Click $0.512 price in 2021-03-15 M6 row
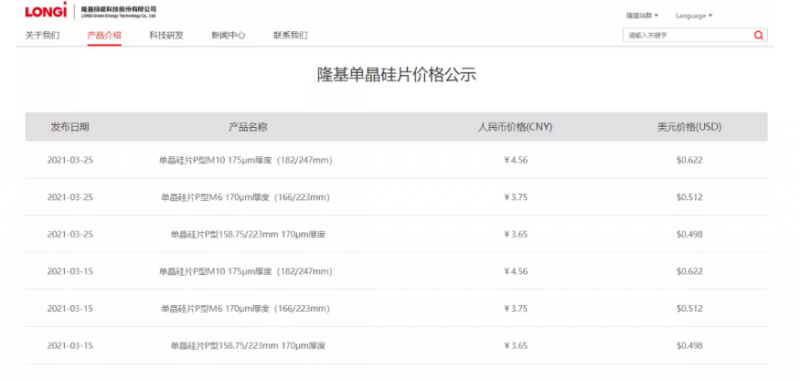This screenshot has width=800, height=381. (689, 309)
